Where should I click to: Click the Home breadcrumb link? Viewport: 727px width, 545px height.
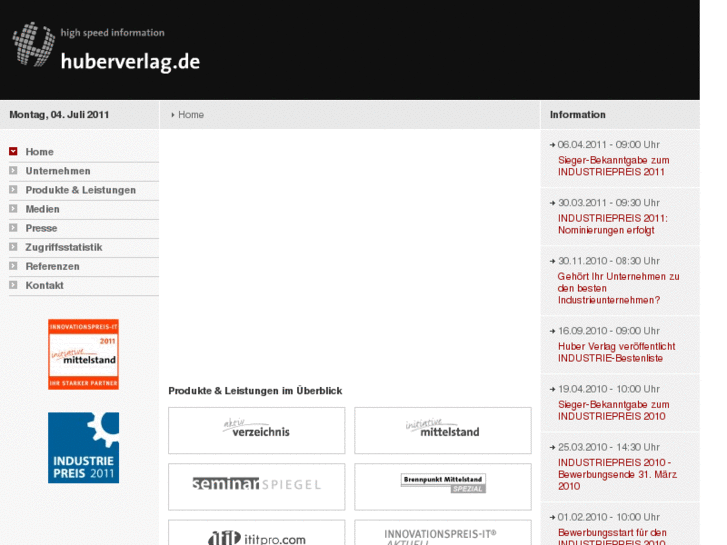(191, 115)
